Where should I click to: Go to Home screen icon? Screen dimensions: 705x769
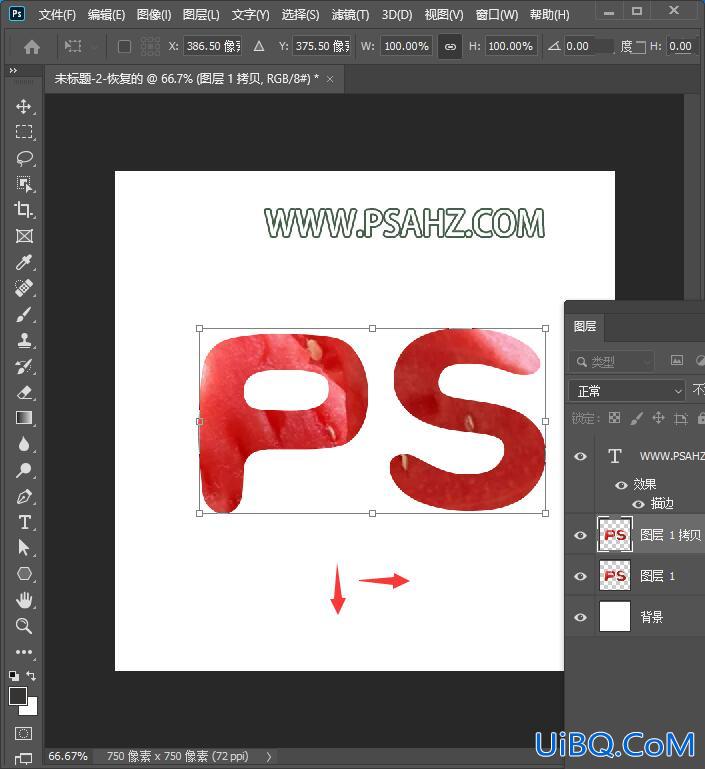pos(32,47)
